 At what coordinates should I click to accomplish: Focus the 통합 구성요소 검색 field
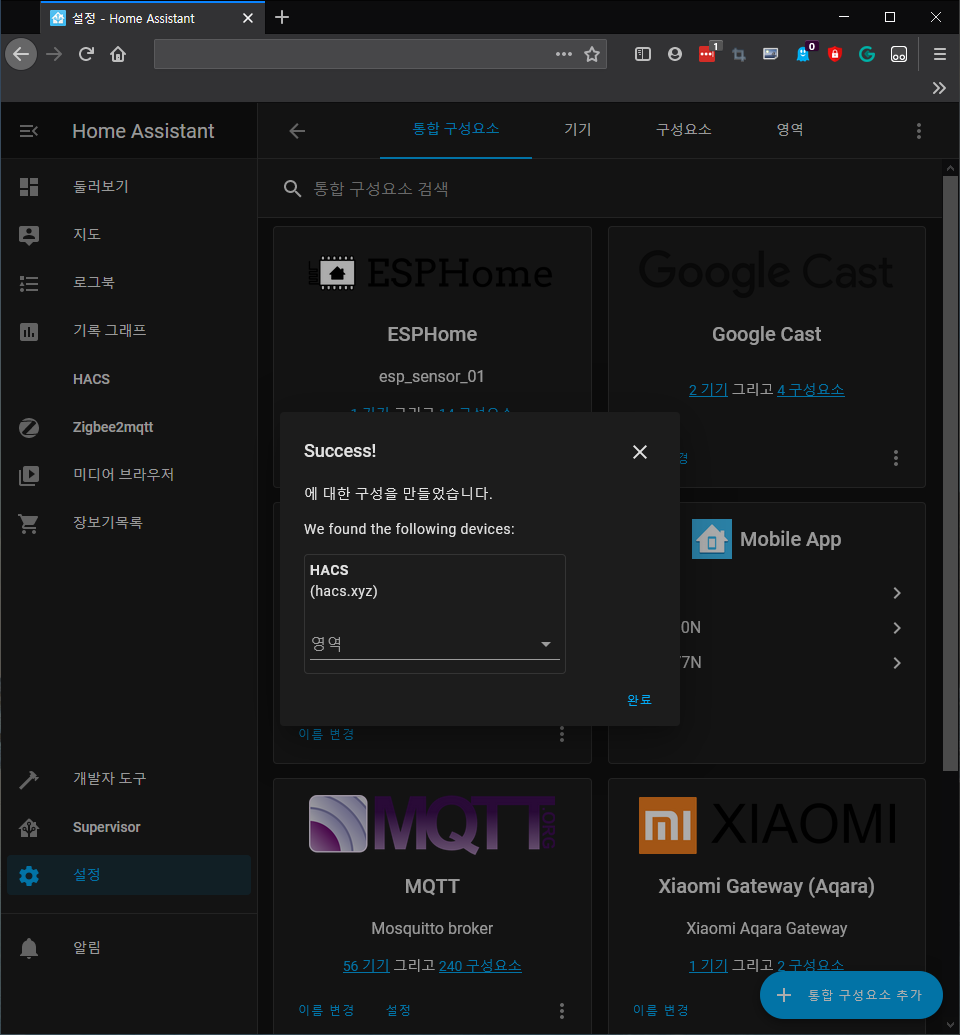point(599,189)
